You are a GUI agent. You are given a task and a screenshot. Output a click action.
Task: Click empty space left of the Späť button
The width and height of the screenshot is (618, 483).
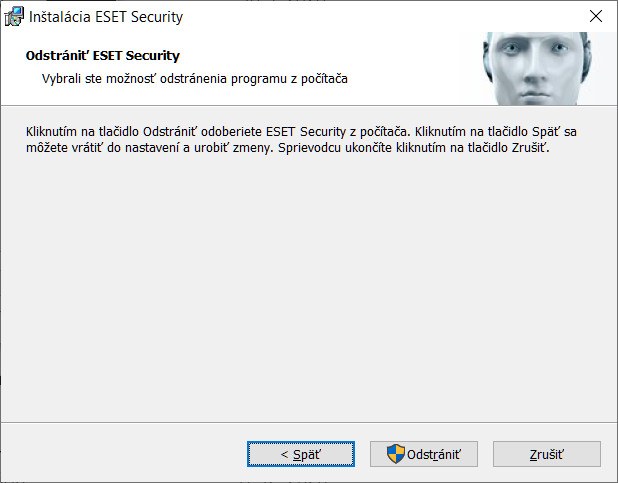(122, 453)
